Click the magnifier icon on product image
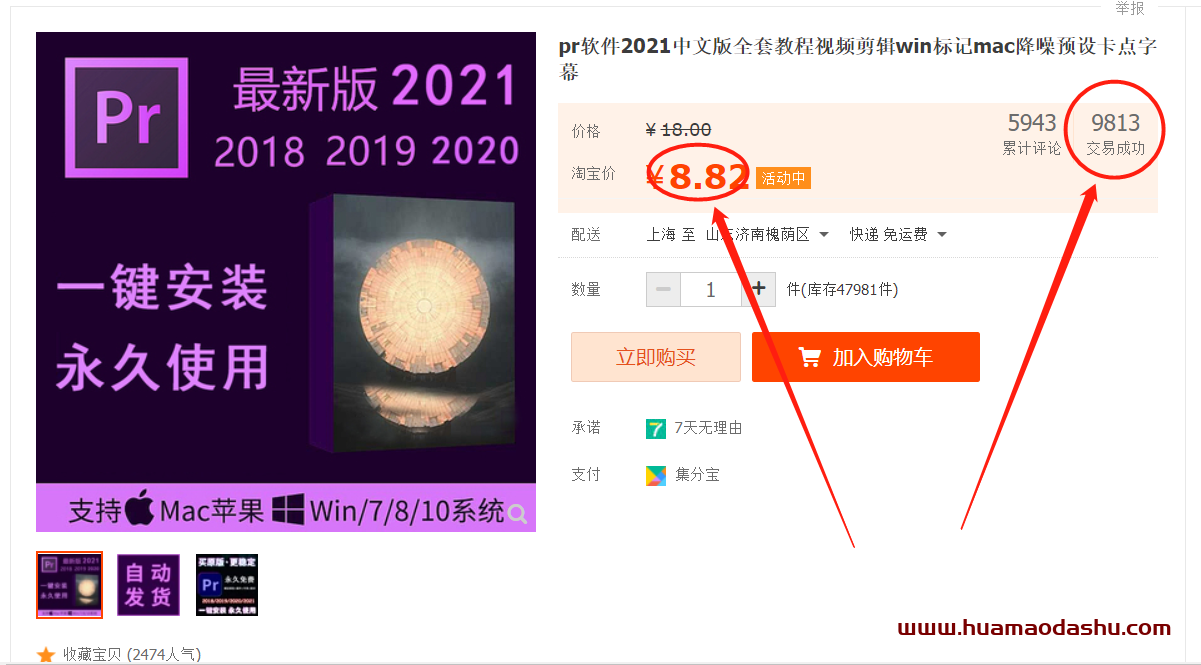Image resolution: width=1201 pixels, height=665 pixels. click(x=517, y=514)
